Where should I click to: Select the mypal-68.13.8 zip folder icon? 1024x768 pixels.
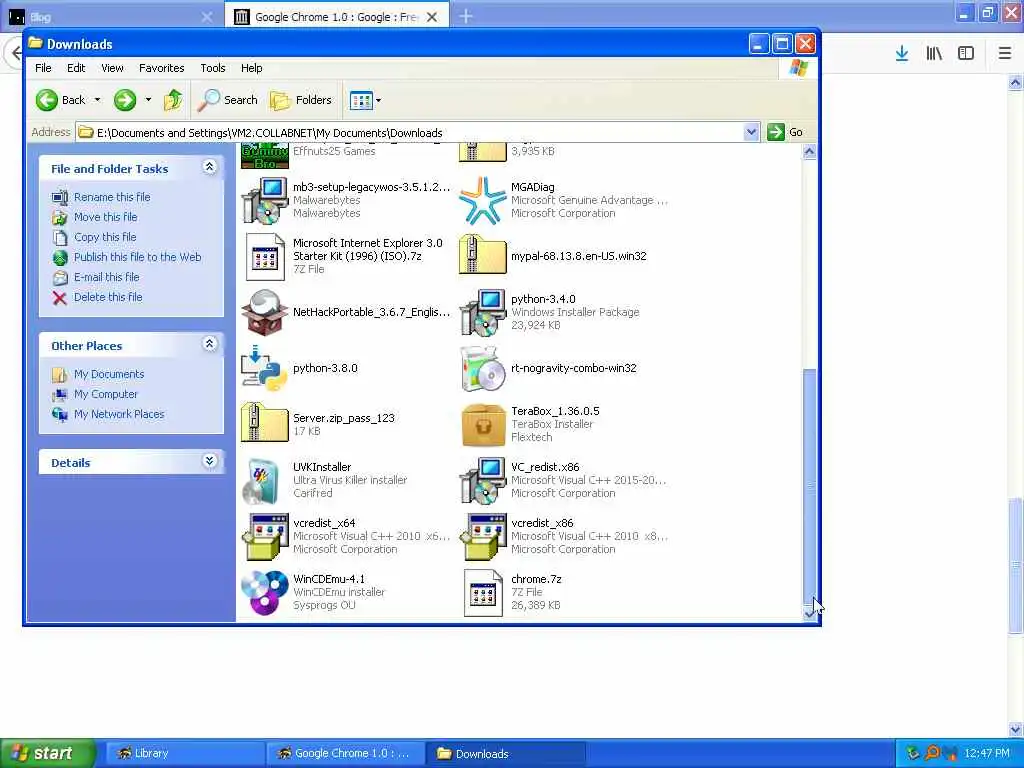pyautogui.click(x=483, y=255)
